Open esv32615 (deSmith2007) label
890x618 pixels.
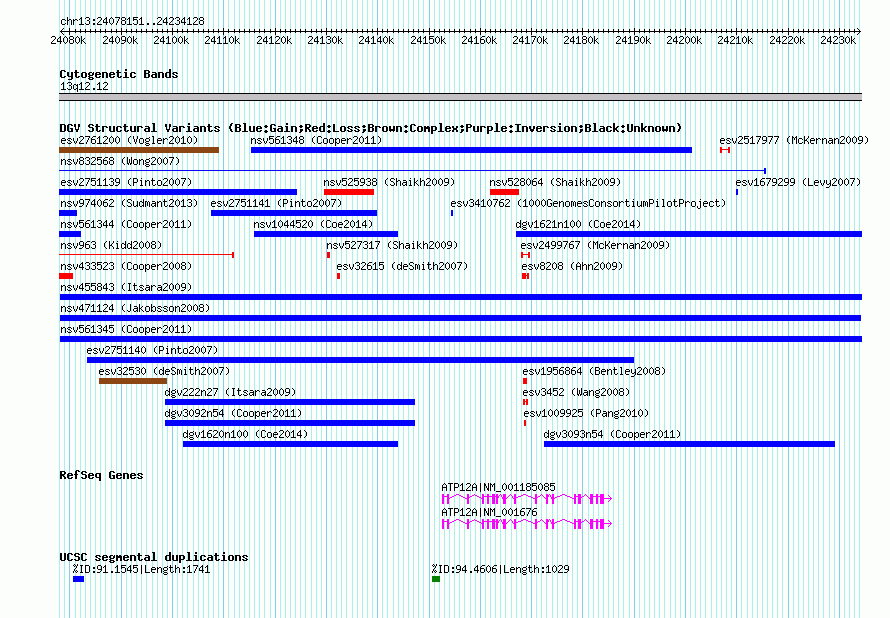click(x=402, y=266)
